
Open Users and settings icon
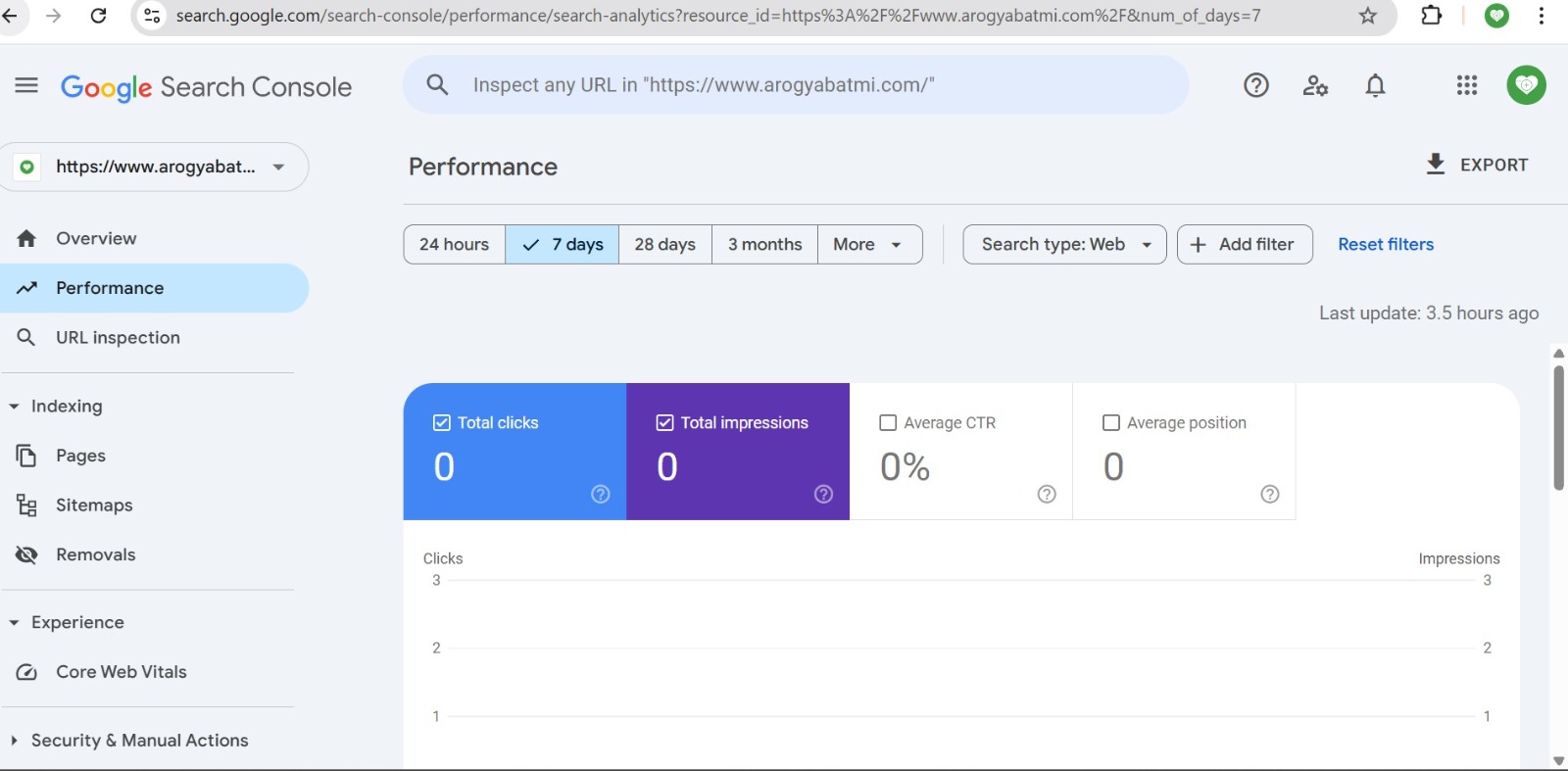tap(1315, 86)
